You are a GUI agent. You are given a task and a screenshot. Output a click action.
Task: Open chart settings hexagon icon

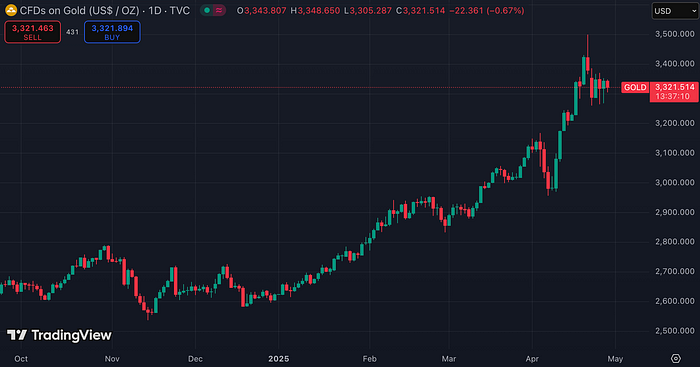[x=676, y=358]
